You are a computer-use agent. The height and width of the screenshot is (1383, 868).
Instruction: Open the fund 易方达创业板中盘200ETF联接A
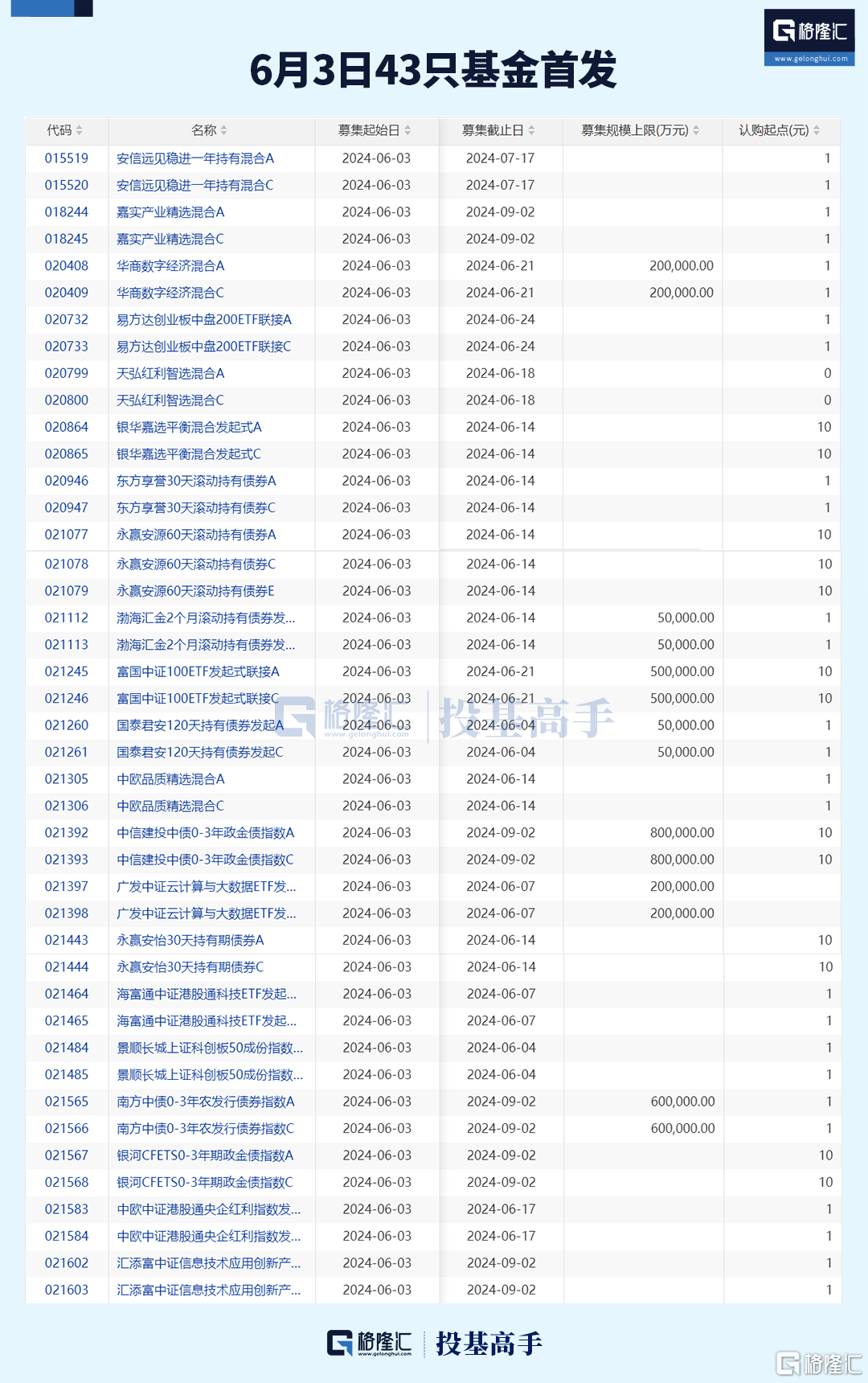coord(204,320)
